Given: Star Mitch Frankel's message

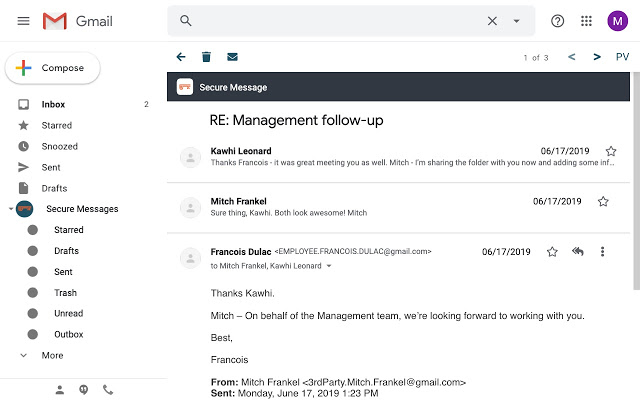Looking at the screenshot, I should click(x=603, y=201).
